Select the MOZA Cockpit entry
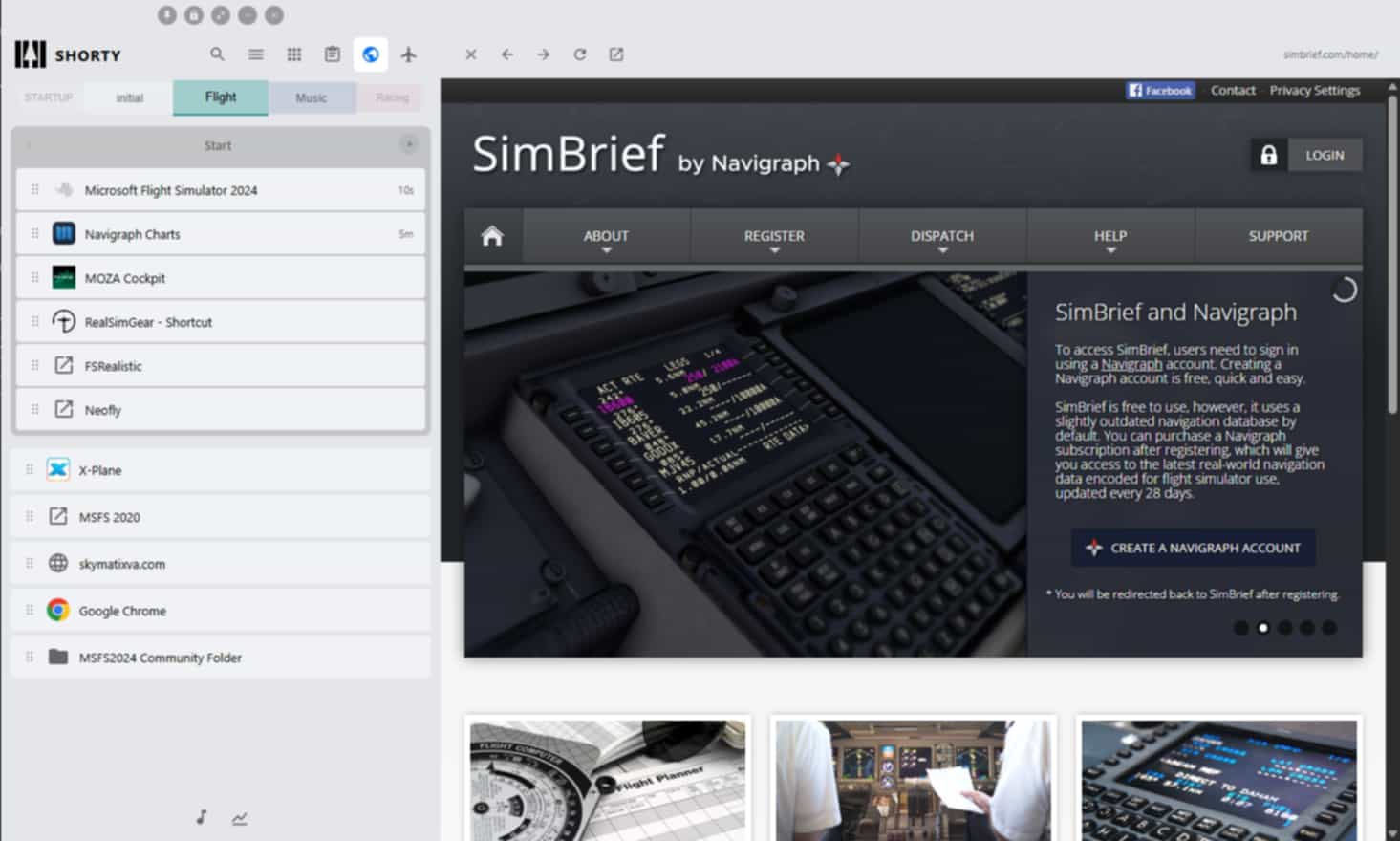 tap(221, 278)
